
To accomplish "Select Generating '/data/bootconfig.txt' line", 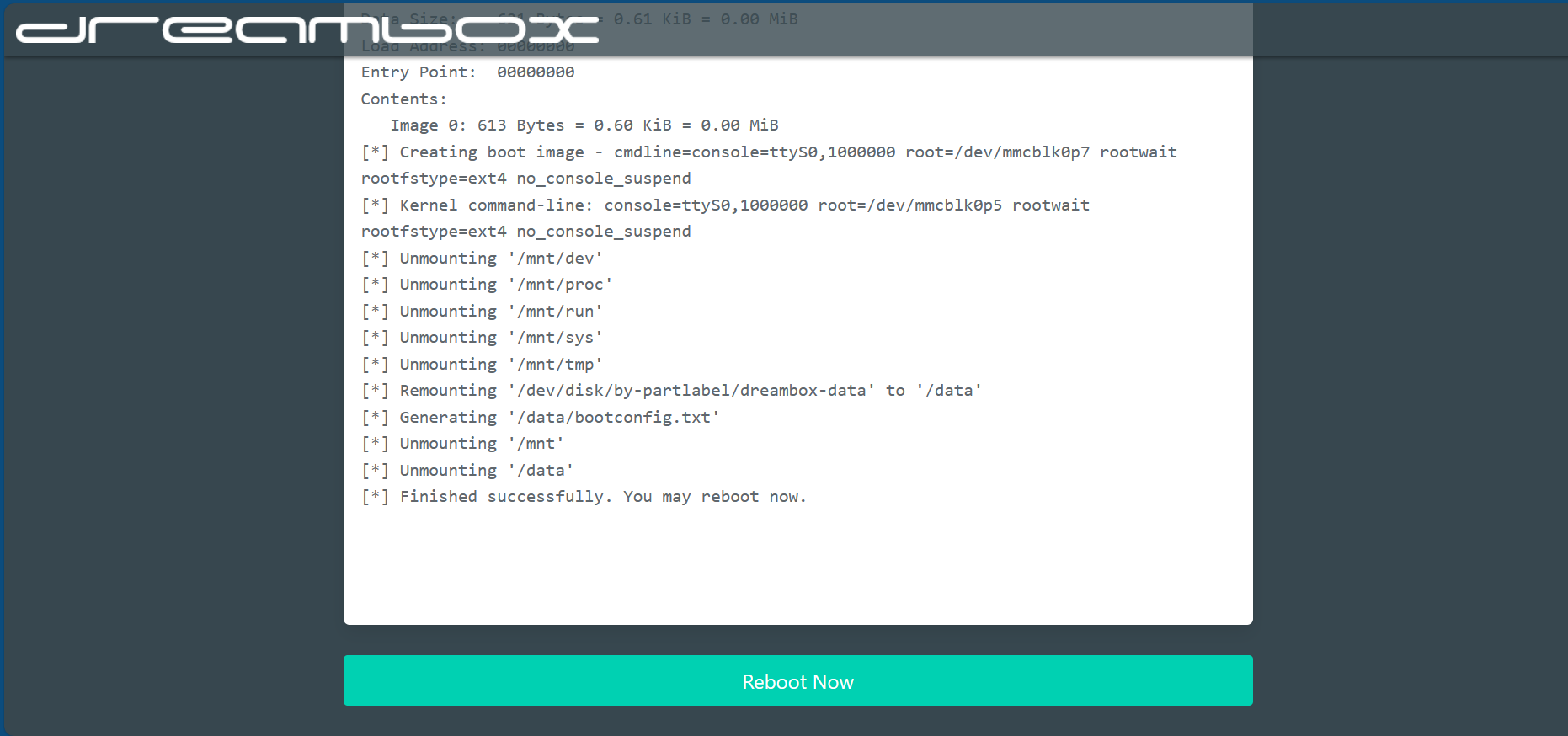I will click(x=540, y=418).
